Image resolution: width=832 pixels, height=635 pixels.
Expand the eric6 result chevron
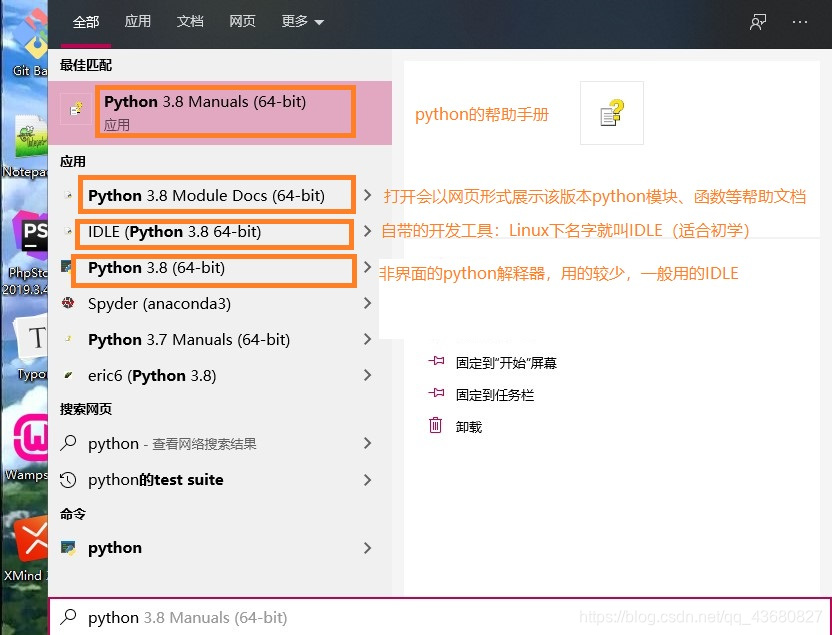pyautogui.click(x=367, y=375)
